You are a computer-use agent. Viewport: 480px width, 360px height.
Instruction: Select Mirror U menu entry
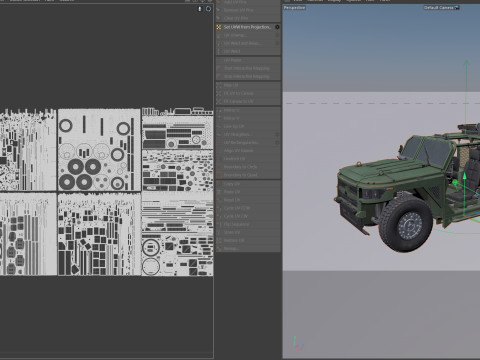point(248,110)
